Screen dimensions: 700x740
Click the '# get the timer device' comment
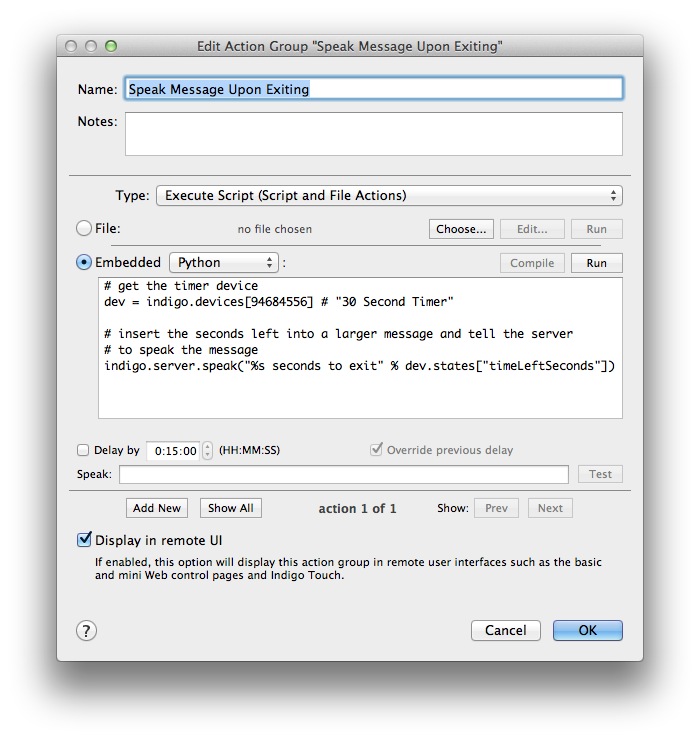pyautogui.click(x=181, y=286)
